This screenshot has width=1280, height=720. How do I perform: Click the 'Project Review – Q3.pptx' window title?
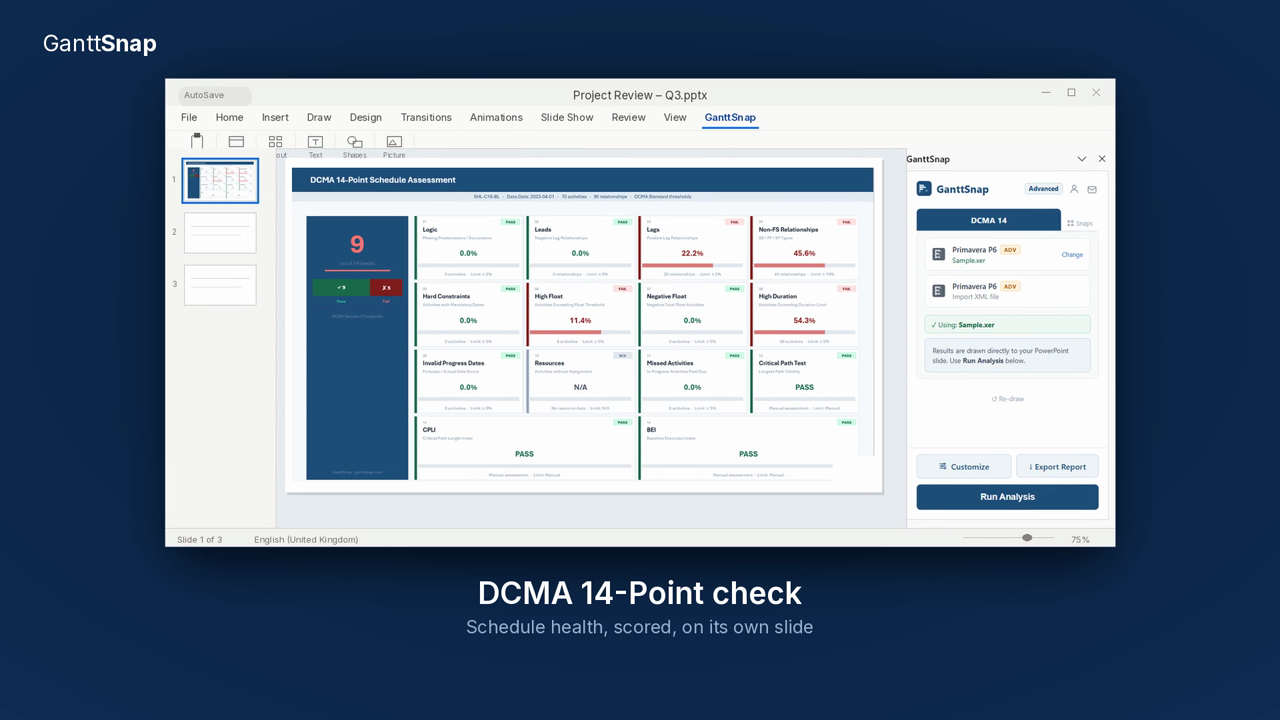pyautogui.click(x=640, y=95)
